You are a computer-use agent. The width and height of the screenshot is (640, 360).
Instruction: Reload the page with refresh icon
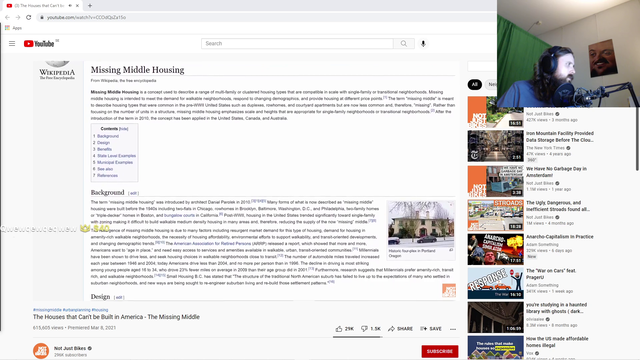tap(29, 17)
